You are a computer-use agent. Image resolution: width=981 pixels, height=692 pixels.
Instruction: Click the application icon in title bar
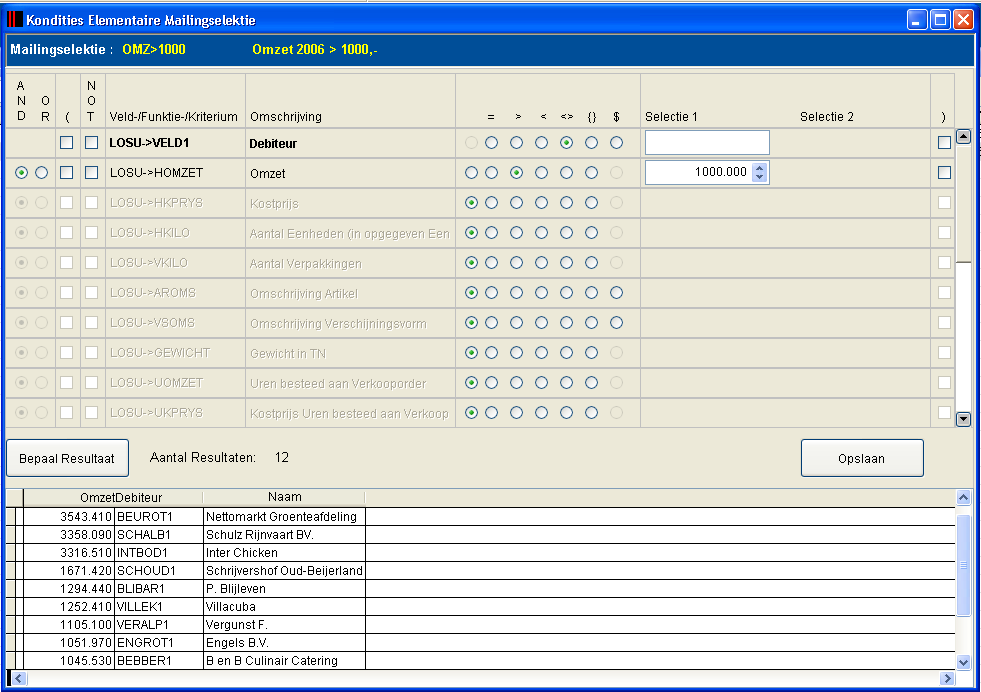tap(14, 19)
